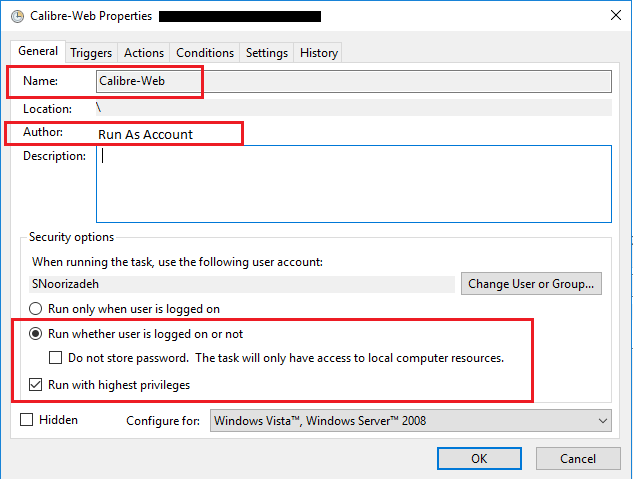The image size is (635, 481).
Task: Close the Calibre-Web Properties dialog
Action: 610,16
